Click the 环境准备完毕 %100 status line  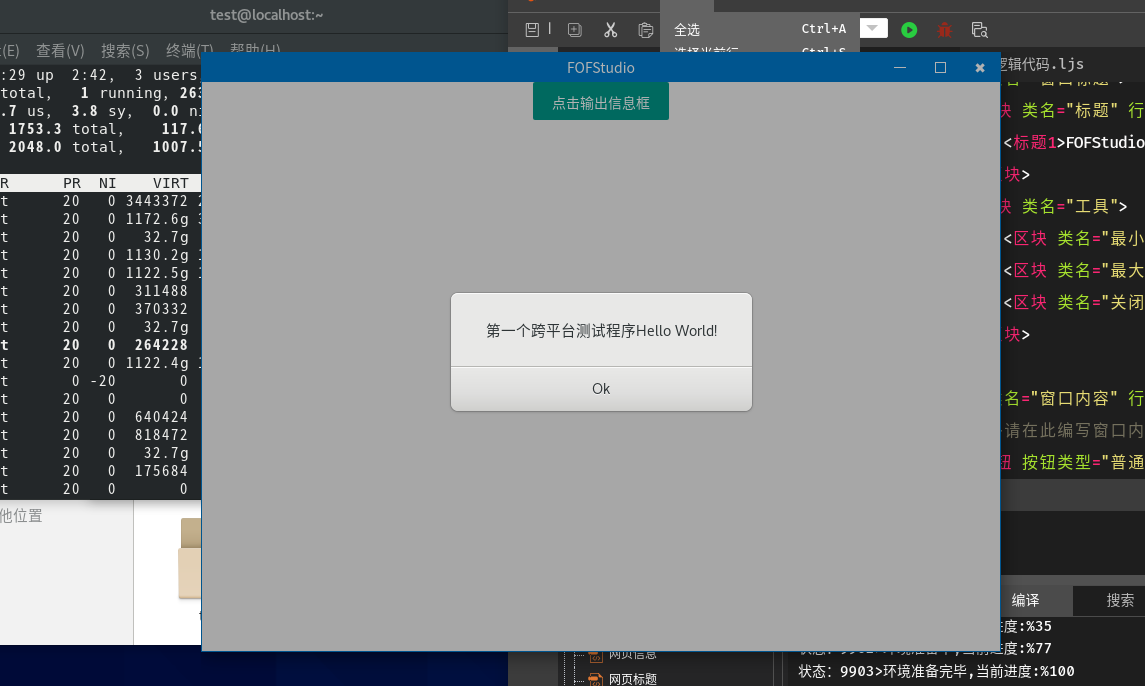(936, 671)
